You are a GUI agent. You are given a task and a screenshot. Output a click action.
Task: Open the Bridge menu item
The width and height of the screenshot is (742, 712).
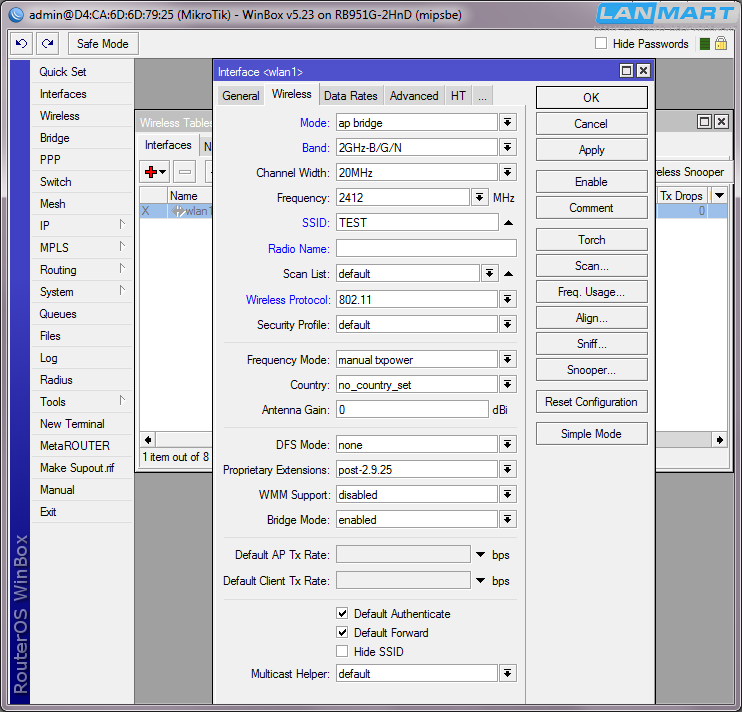[x=81, y=138]
